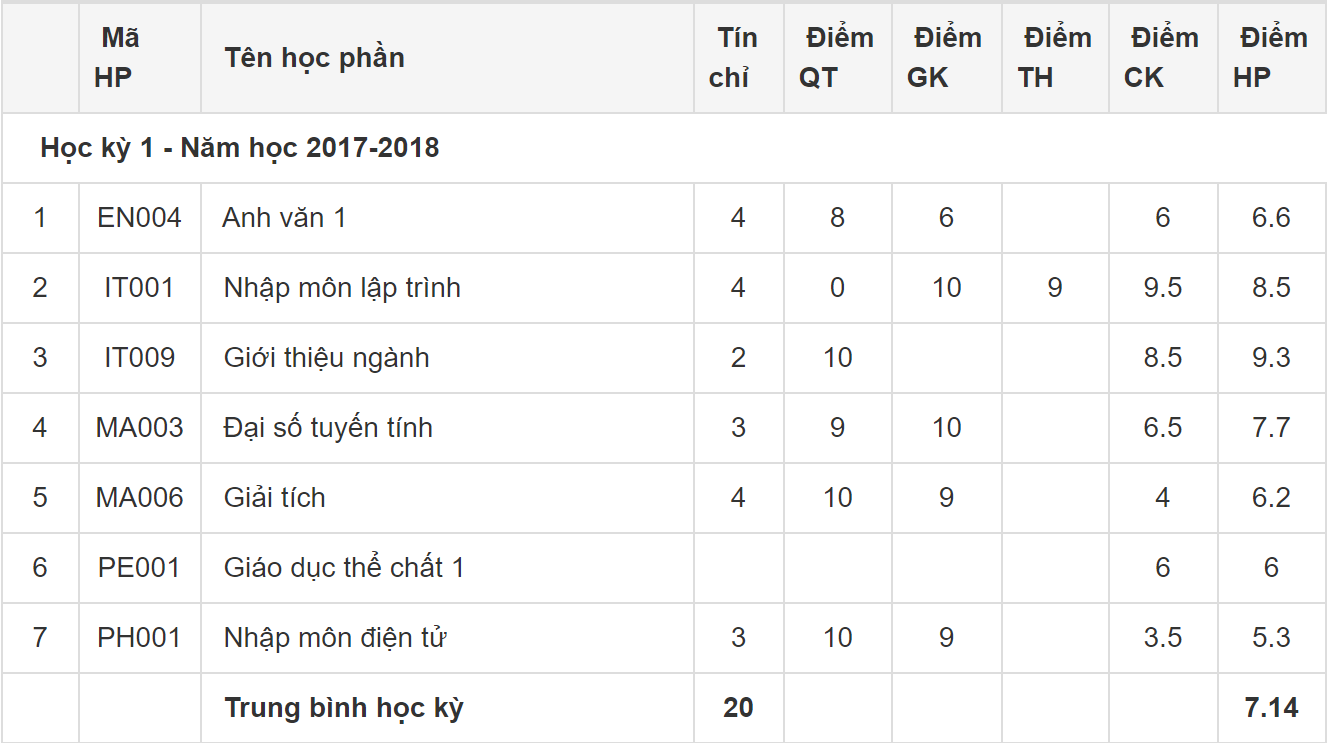Click the total credits value 20

pos(738,708)
